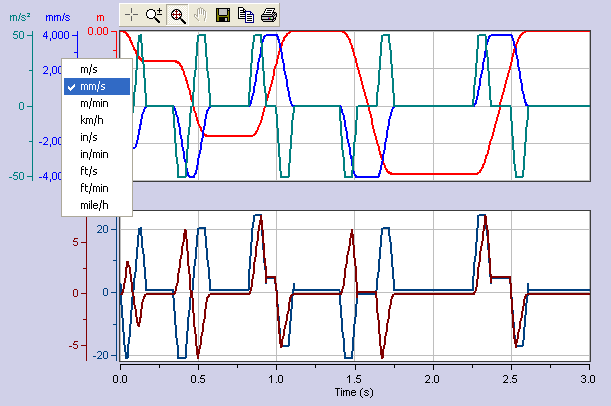Screen dimensions: 611x406
Task: Pick m/min in the velocity units list
Action: 94,103
